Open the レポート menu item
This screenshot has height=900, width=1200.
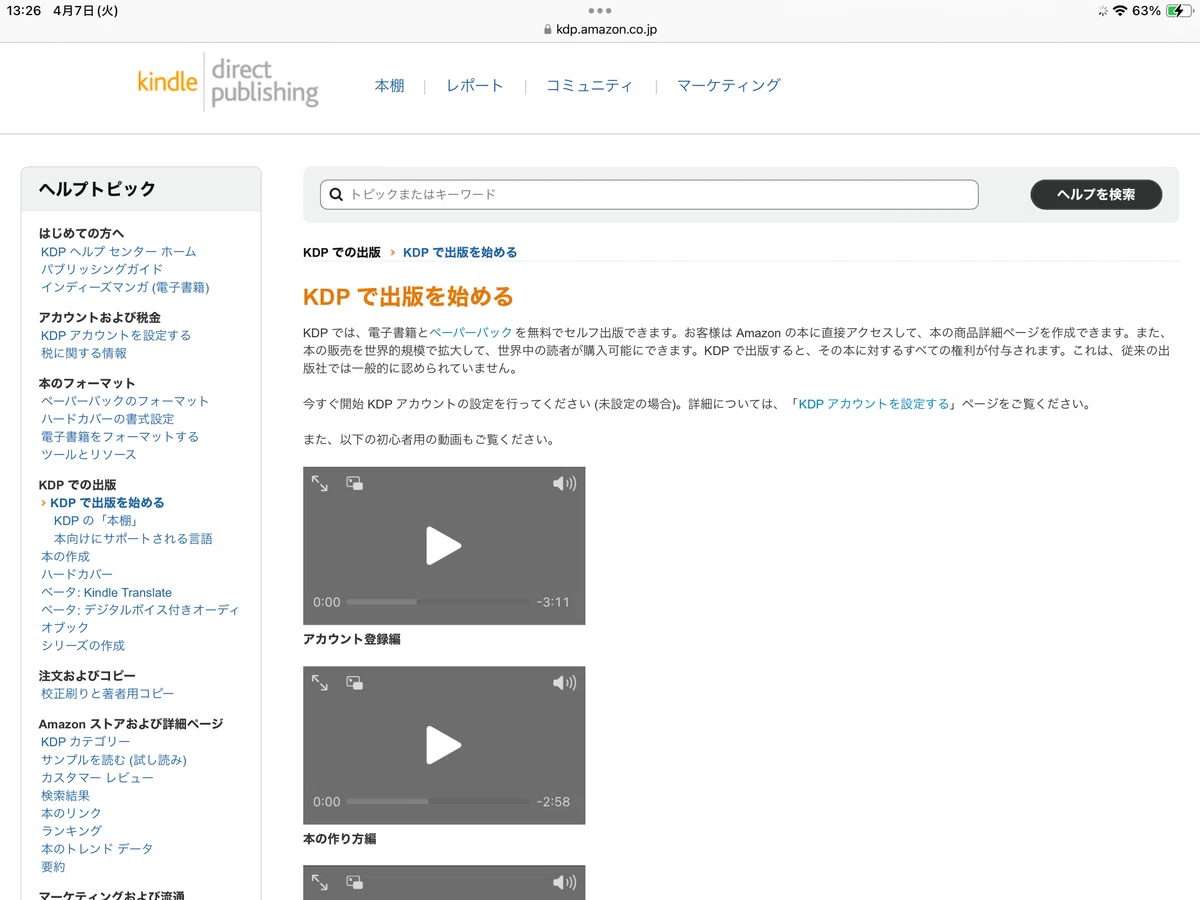pos(475,86)
